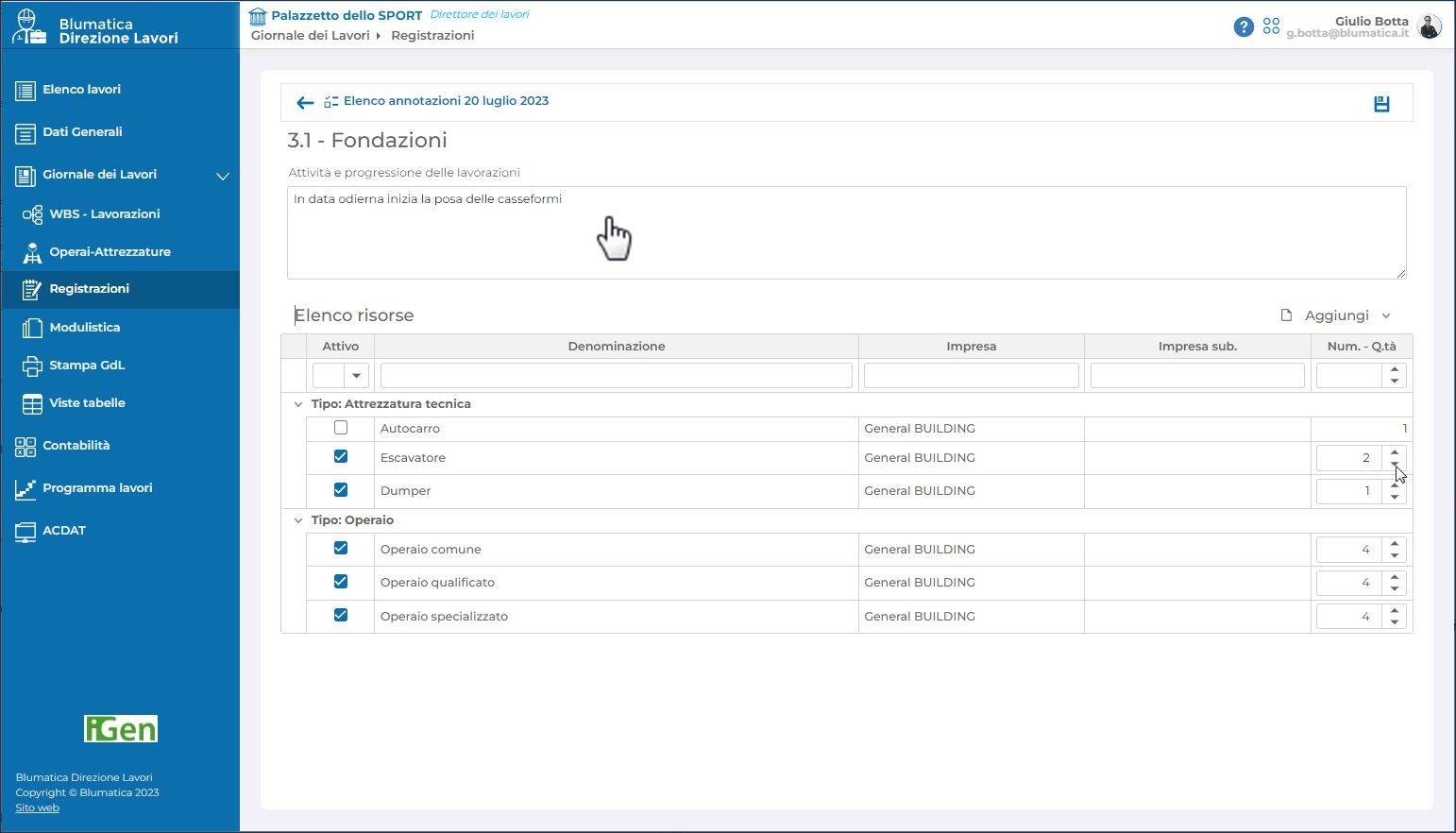1456x833 pixels.
Task: Enable the Autocarro checkbox
Action: click(341, 428)
